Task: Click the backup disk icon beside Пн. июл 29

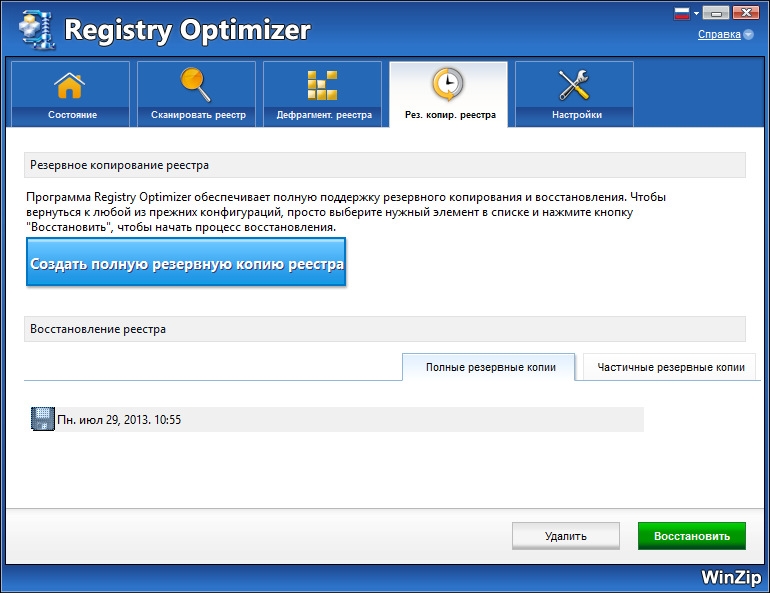Action: (x=43, y=419)
